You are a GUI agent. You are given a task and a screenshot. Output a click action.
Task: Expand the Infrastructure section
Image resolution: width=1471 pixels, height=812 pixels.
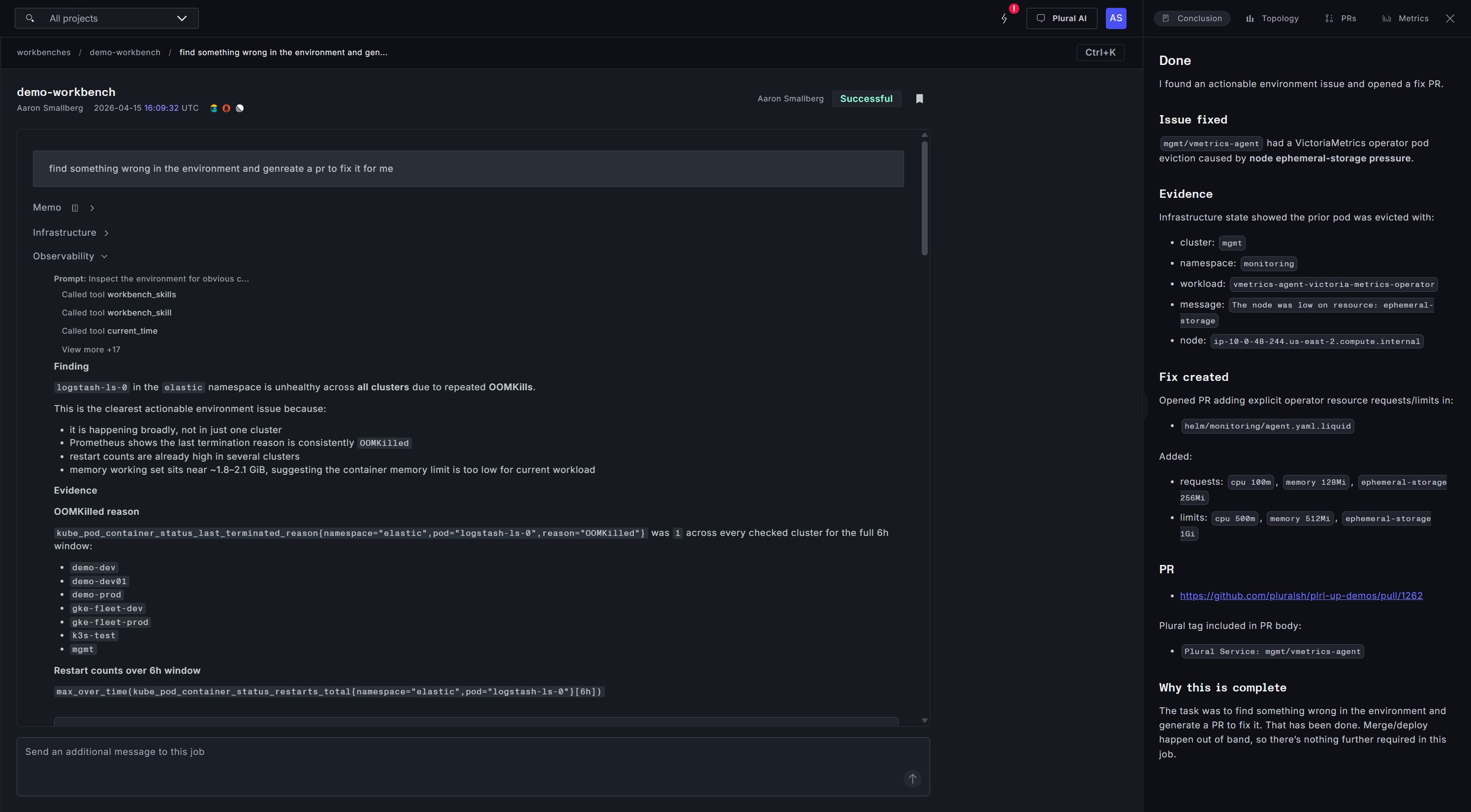point(106,233)
